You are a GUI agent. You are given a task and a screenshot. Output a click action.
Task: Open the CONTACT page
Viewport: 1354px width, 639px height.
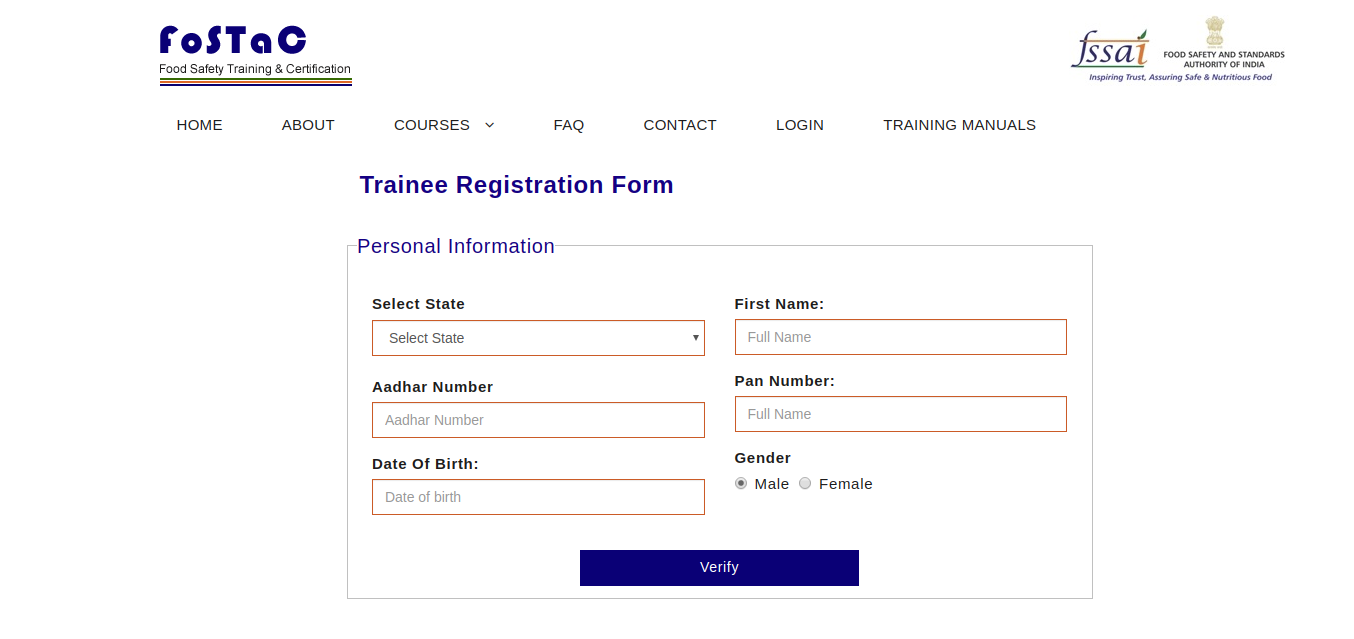tap(680, 125)
